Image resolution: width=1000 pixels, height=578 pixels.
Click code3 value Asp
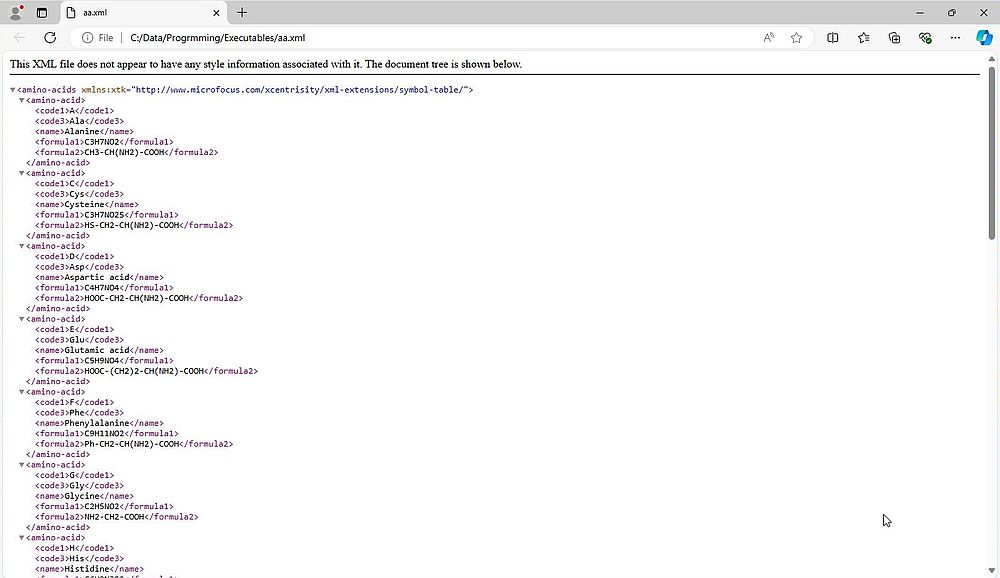pyautogui.click(x=77, y=267)
